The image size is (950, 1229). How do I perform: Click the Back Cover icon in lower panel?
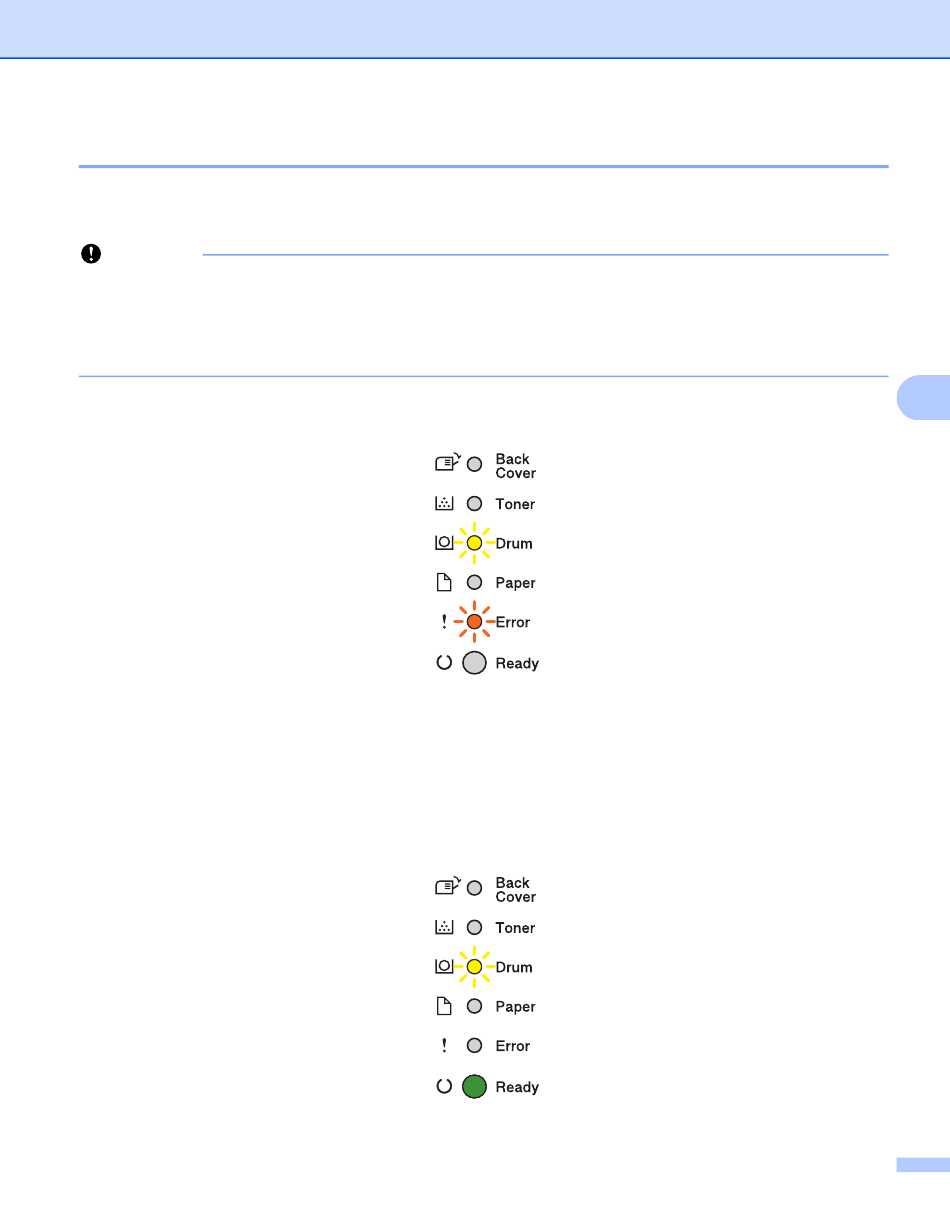click(445, 888)
